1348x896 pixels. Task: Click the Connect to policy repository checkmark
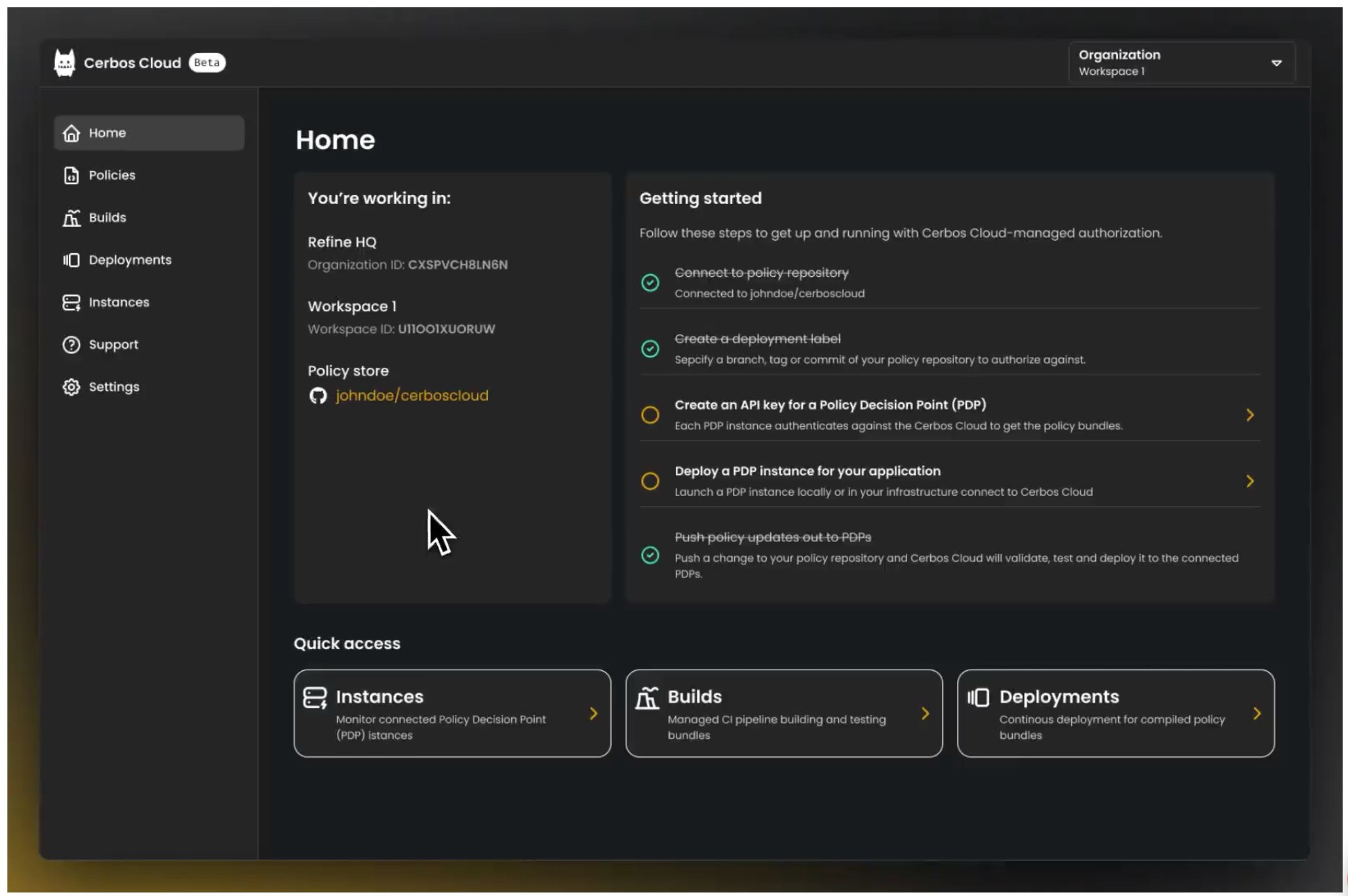coord(650,282)
